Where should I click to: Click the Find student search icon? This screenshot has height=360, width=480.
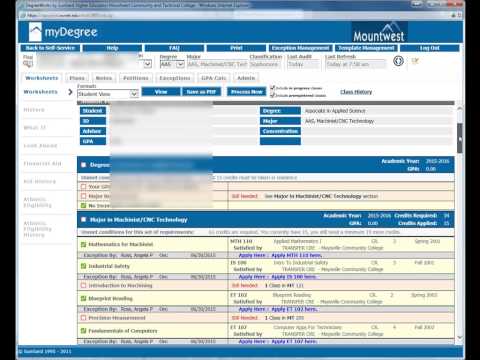[28, 64]
